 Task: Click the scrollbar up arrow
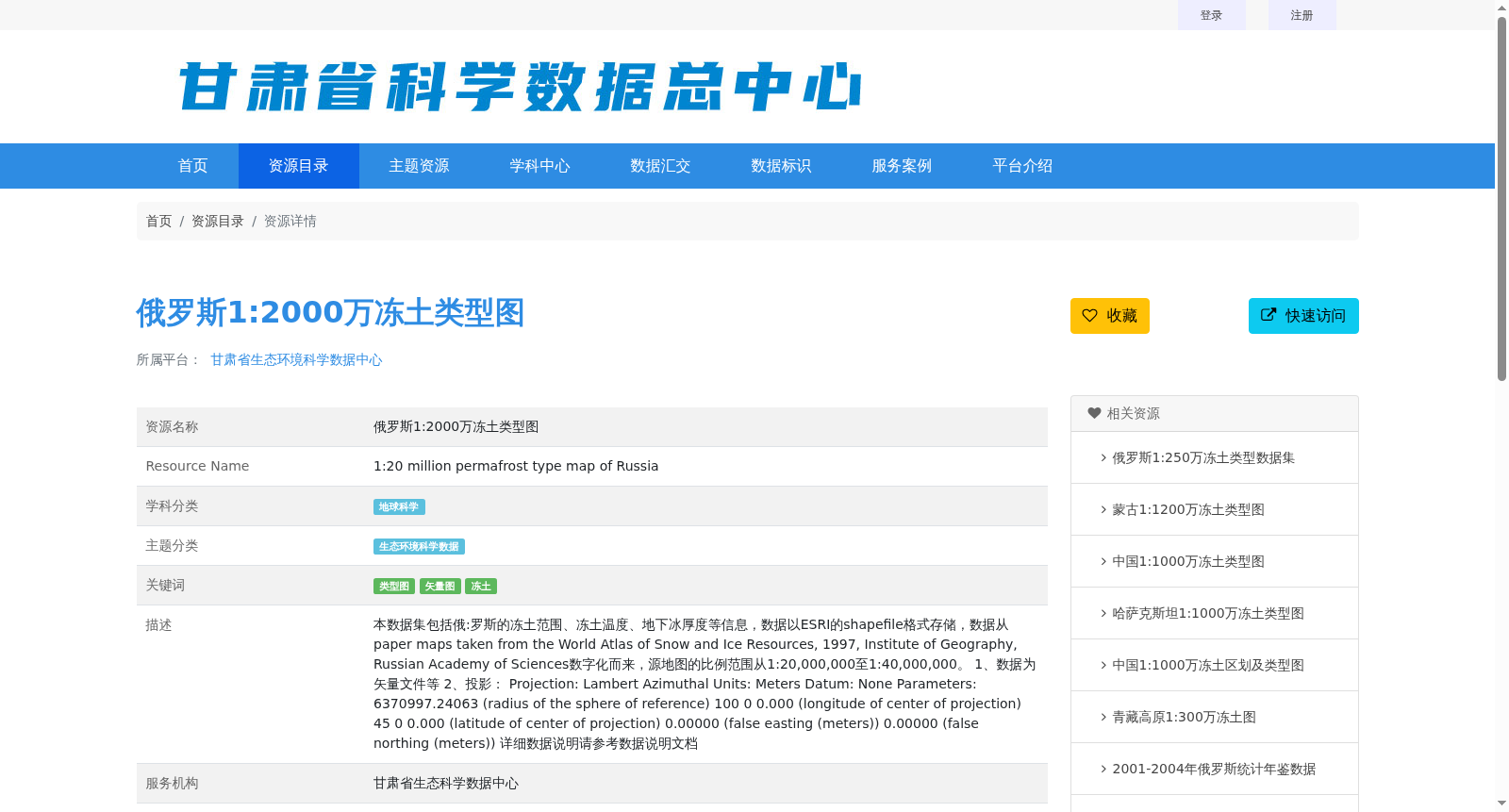1501,8
